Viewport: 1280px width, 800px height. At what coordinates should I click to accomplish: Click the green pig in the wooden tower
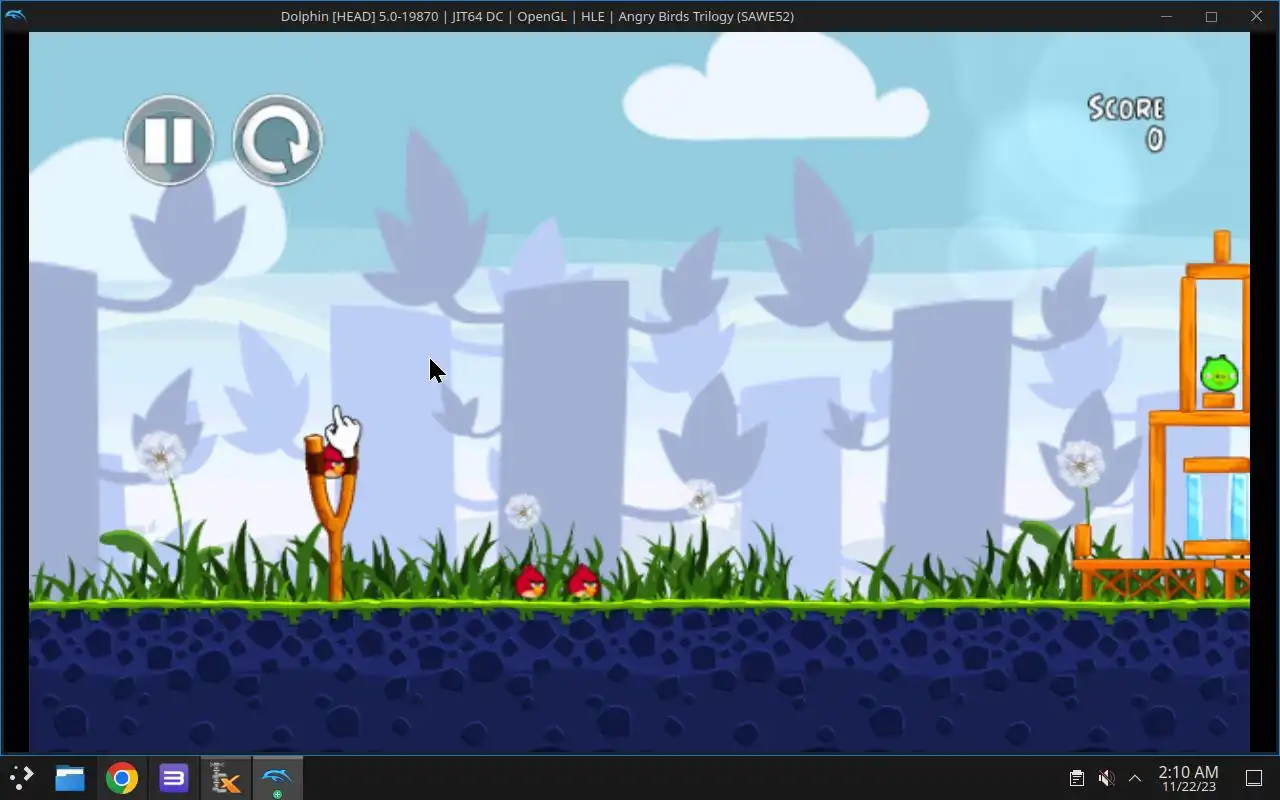(x=1219, y=373)
